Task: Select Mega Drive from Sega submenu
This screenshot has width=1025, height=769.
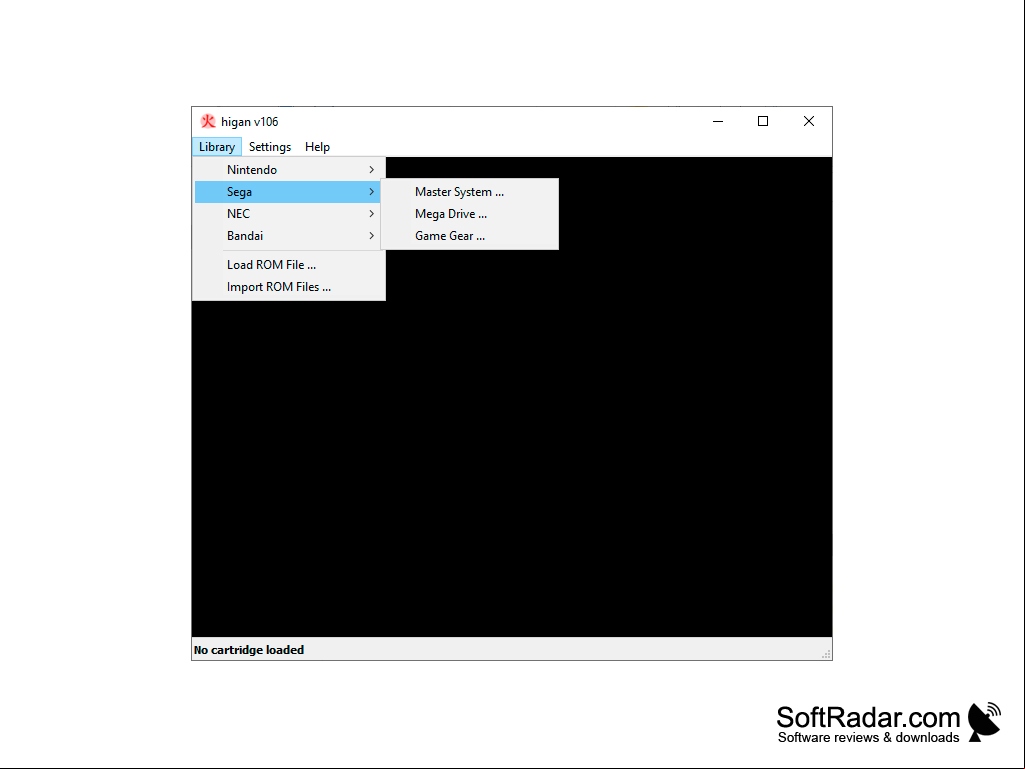Action: [469, 214]
